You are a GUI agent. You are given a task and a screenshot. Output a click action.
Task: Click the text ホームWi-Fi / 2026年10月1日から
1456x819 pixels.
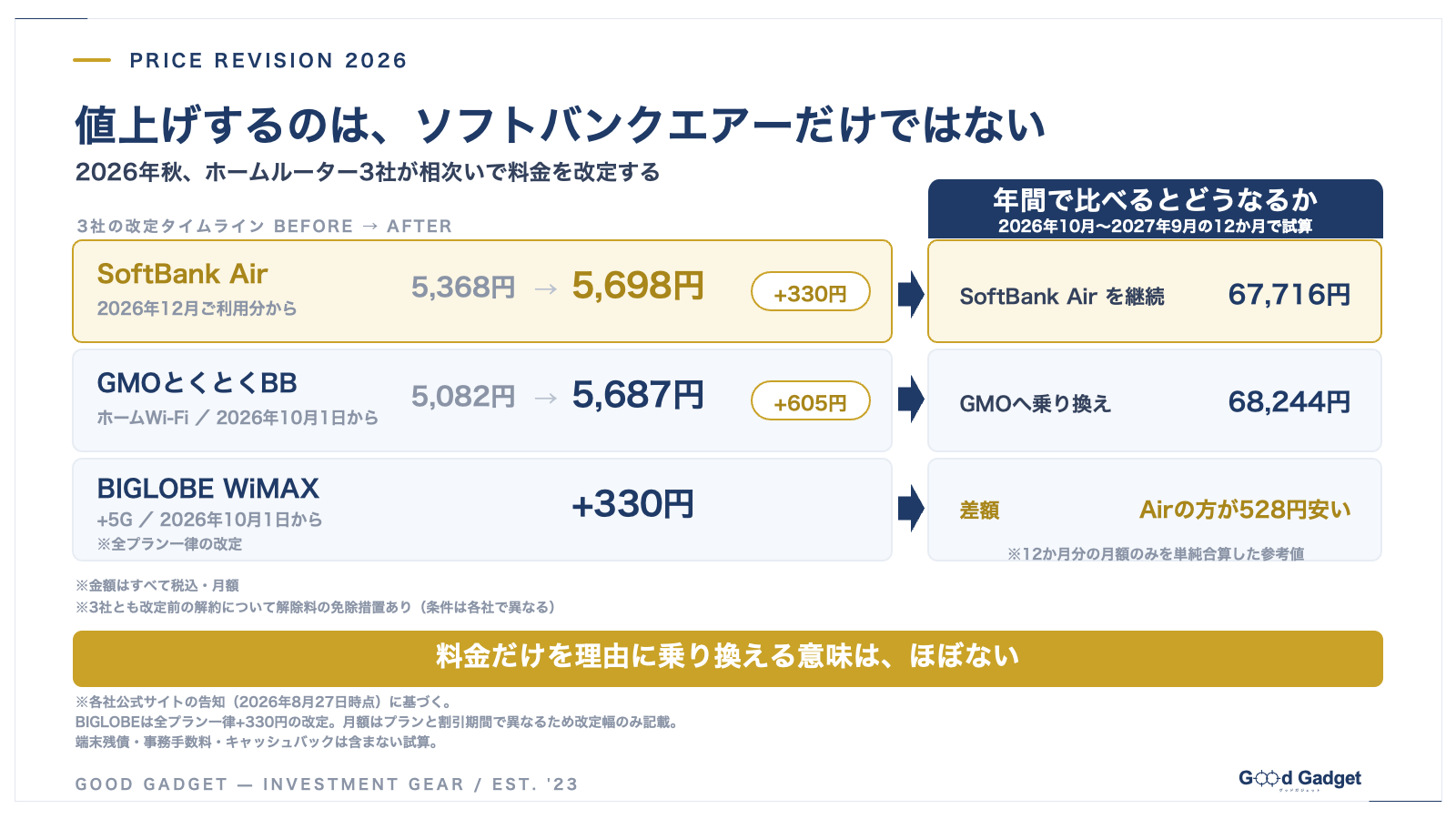[238, 418]
